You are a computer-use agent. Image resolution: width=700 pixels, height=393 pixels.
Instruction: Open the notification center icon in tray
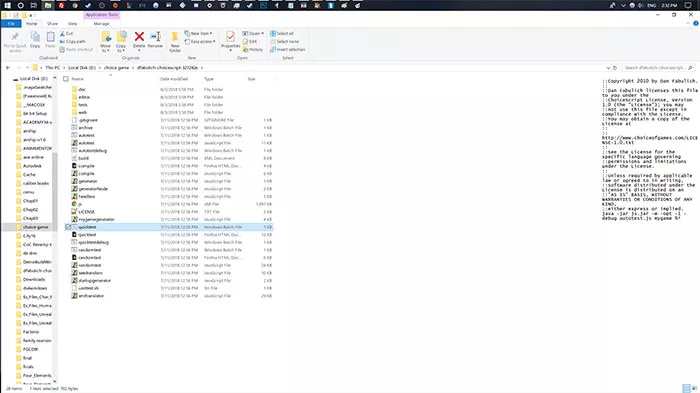pos(688,5)
